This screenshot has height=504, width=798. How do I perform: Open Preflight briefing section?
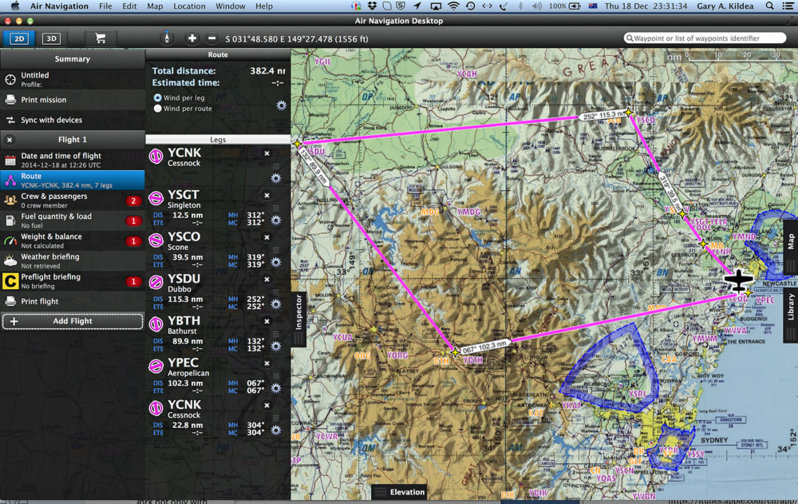(x=72, y=281)
